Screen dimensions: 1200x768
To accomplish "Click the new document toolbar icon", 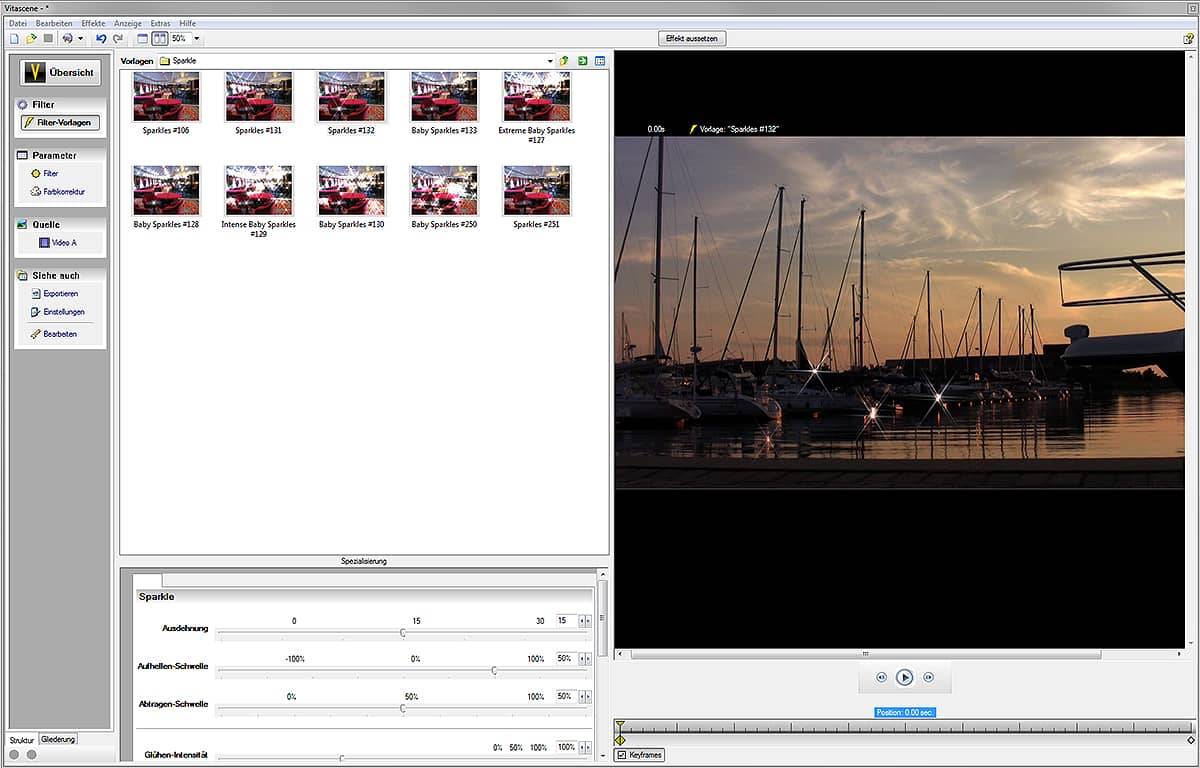I will pos(14,38).
